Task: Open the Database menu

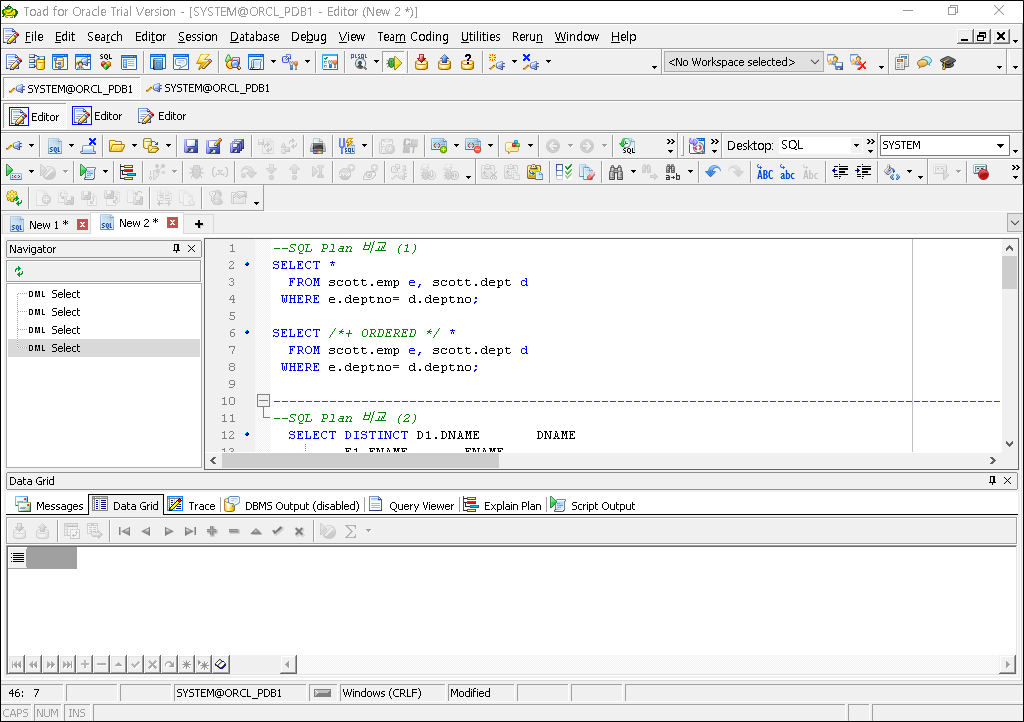Action: tap(254, 37)
